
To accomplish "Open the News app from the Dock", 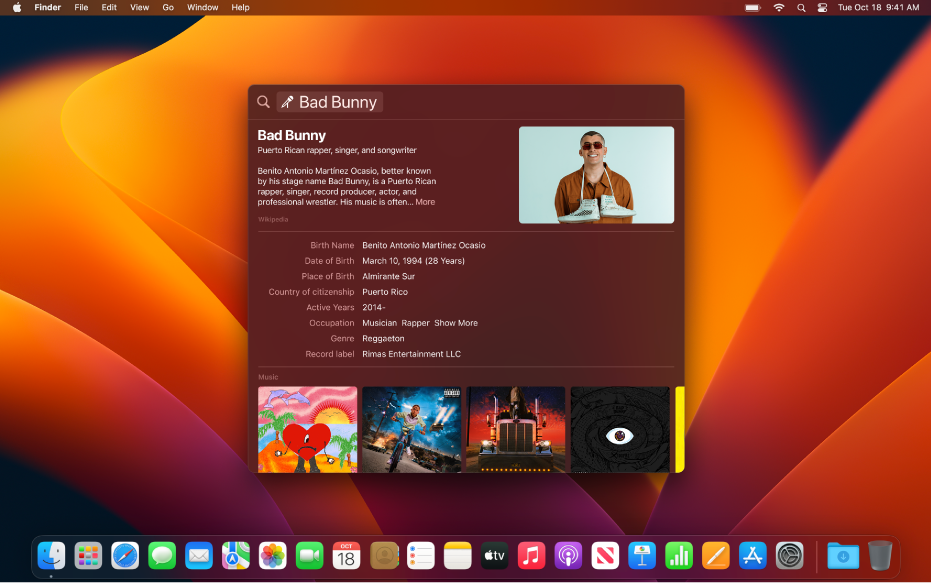I will [605, 557].
